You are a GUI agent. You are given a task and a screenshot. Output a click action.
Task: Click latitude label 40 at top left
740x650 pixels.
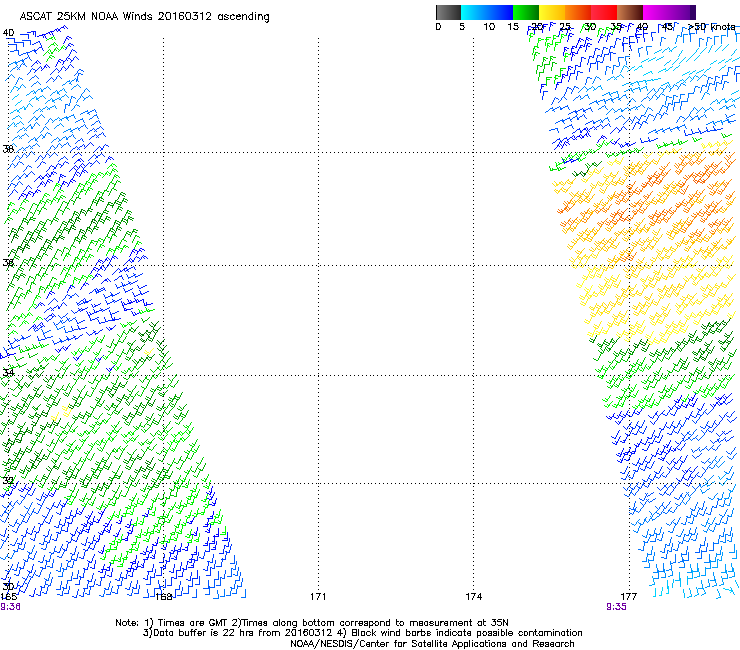(8, 33)
